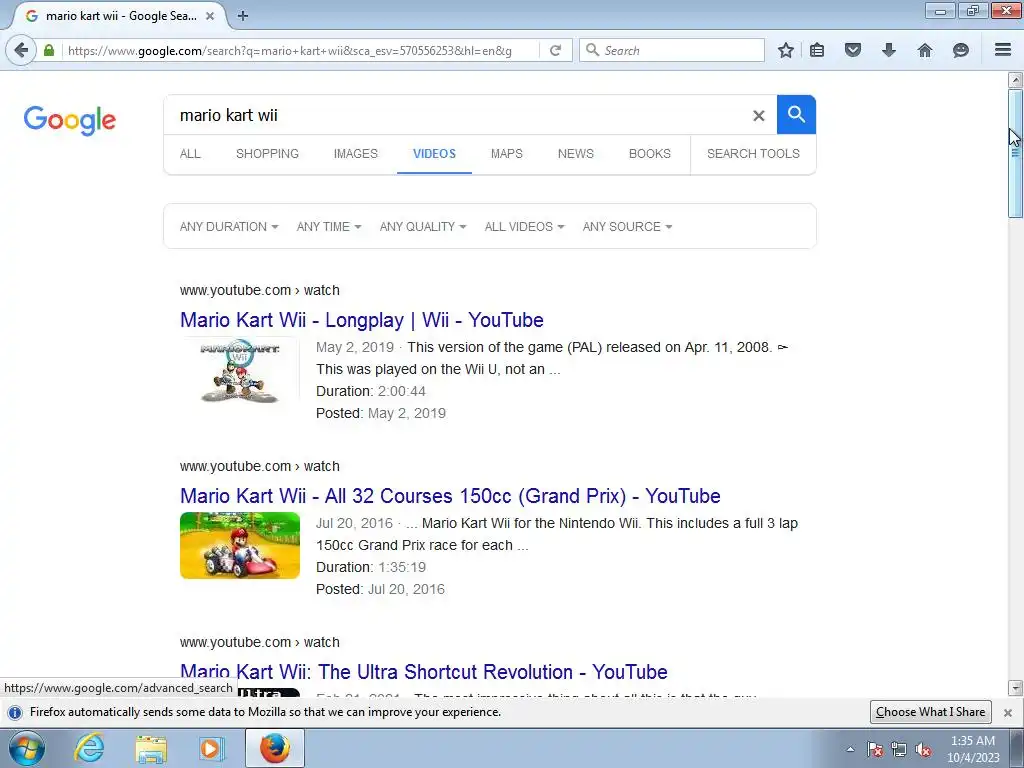Screen dimensions: 1024x768
Task: Switch to the Books tab
Action: tap(650, 154)
